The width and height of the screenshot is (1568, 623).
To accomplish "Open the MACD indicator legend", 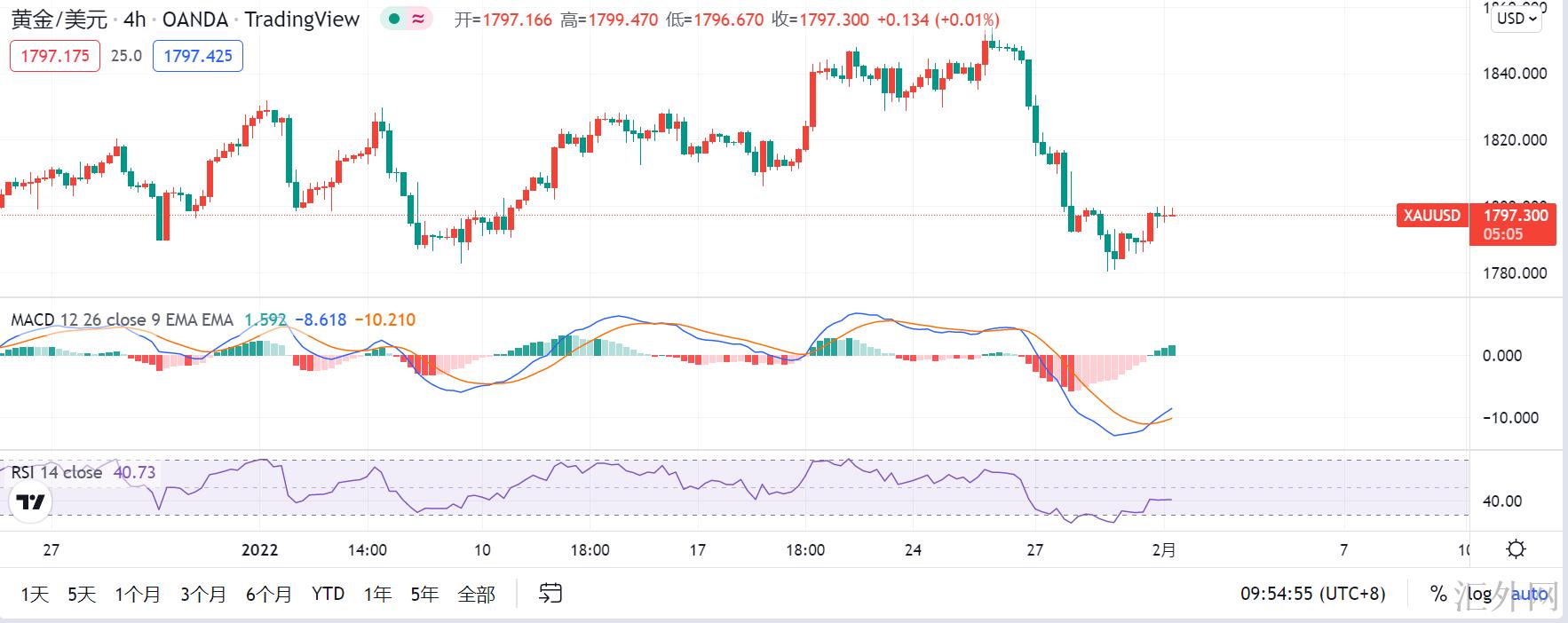I will [x=122, y=320].
